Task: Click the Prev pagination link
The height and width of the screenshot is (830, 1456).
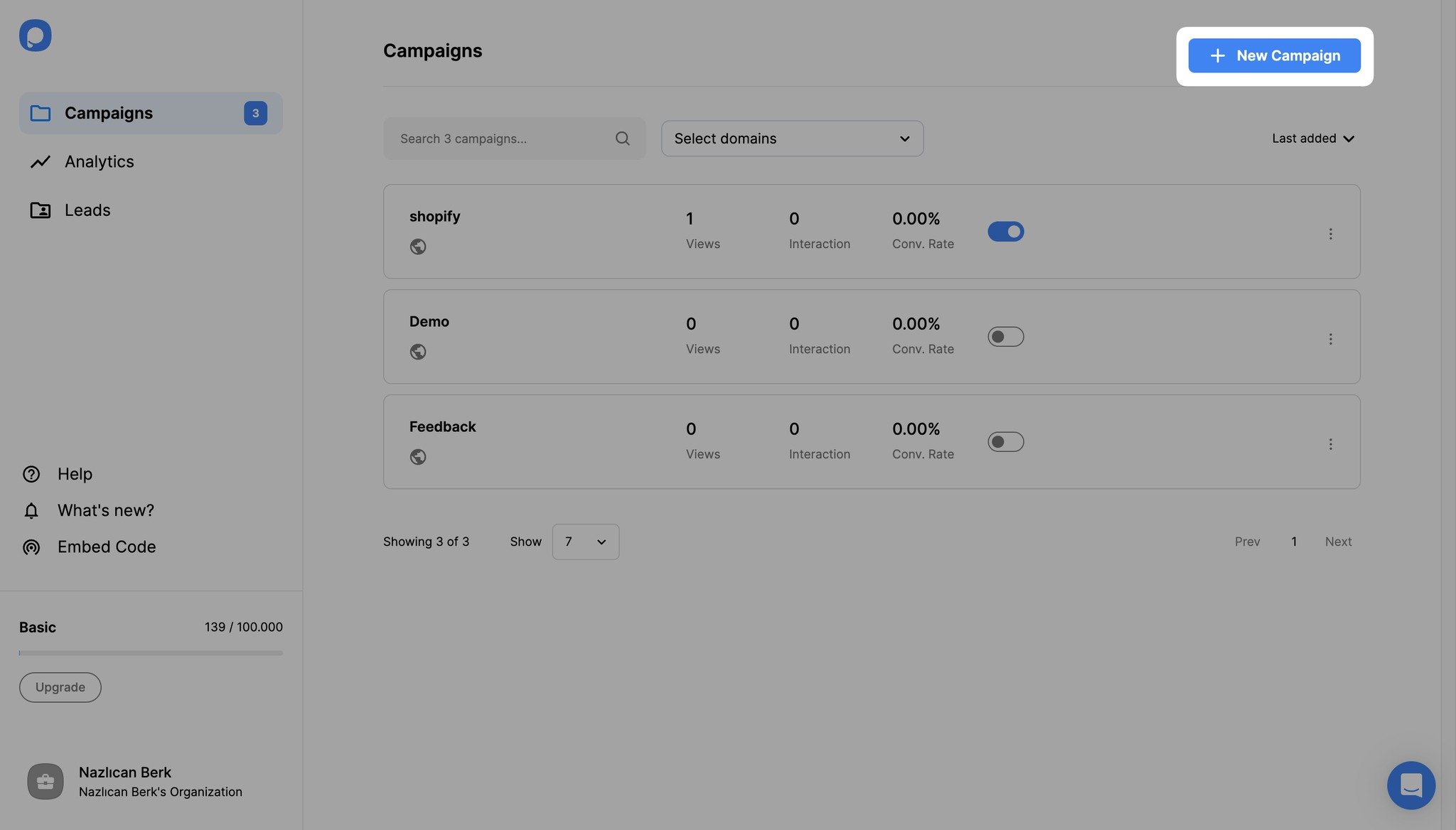Action: click(x=1247, y=541)
